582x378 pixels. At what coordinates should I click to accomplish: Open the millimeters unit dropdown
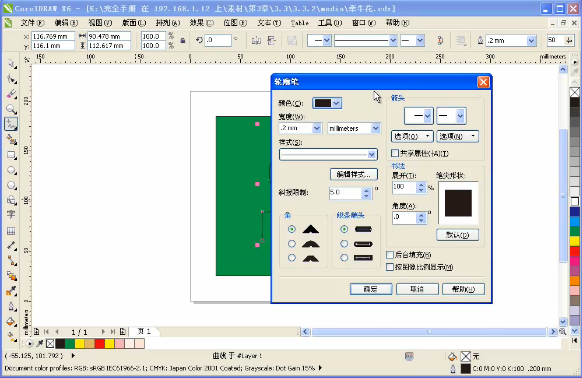click(376, 128)
